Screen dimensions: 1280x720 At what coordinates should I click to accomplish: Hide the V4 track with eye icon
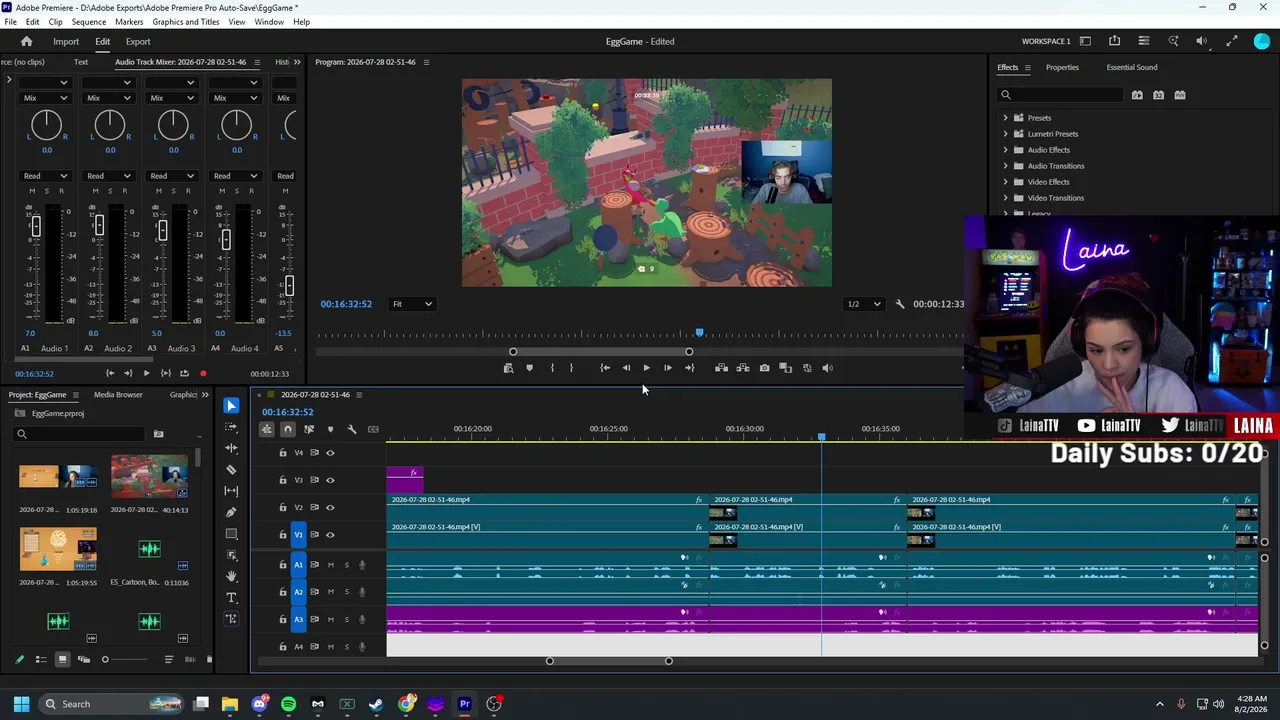[x=330, y=453]
